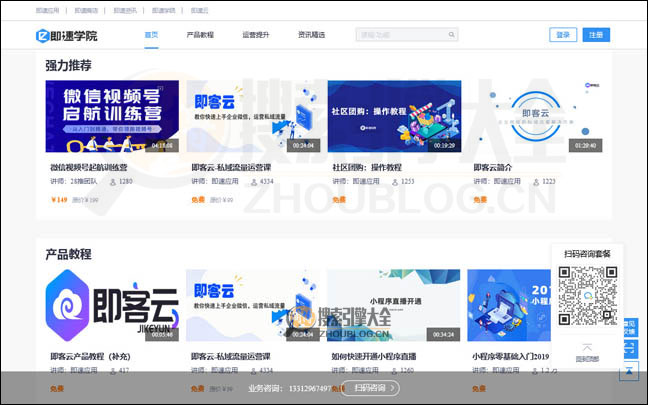Click 免费 label under 即客云简介 course
648x405 pixels.
click(x=480, y=200)
